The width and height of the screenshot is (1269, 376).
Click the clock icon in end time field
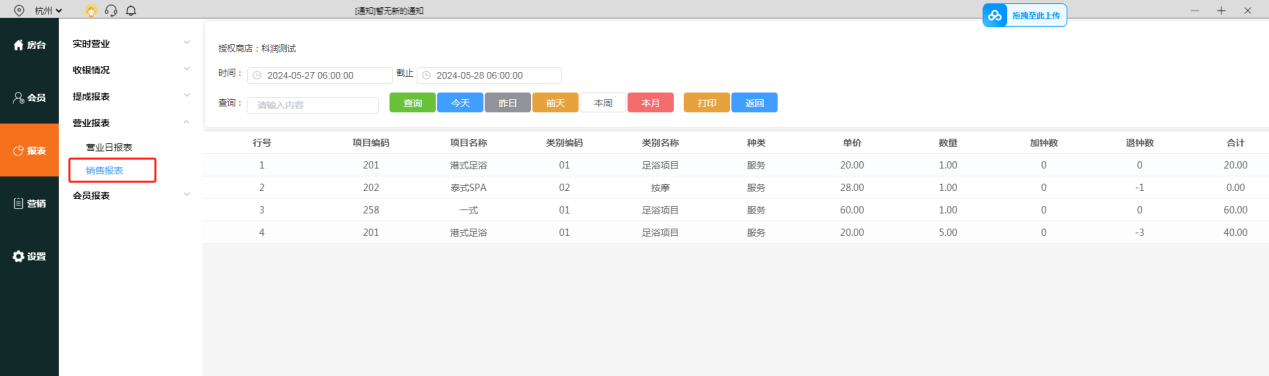[426, 75]
